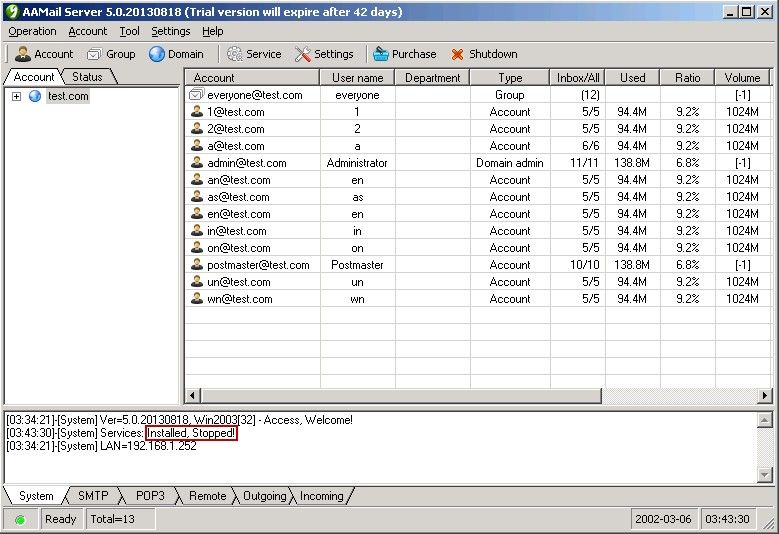Sort by the Inbox/All column header

click(577, 77)
